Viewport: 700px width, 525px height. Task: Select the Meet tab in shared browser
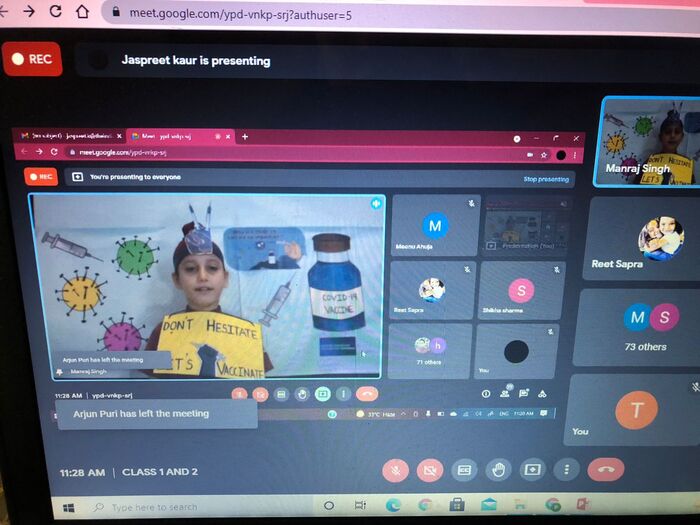click(x=181, y=136)
